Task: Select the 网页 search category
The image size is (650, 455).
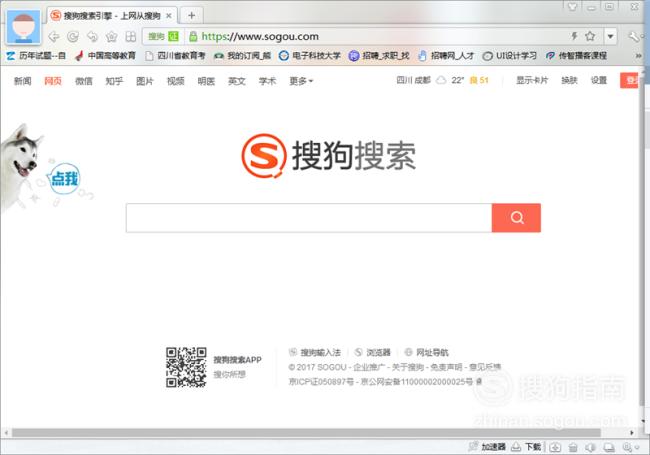Action: pyautogui.click(x=53, y=81)
